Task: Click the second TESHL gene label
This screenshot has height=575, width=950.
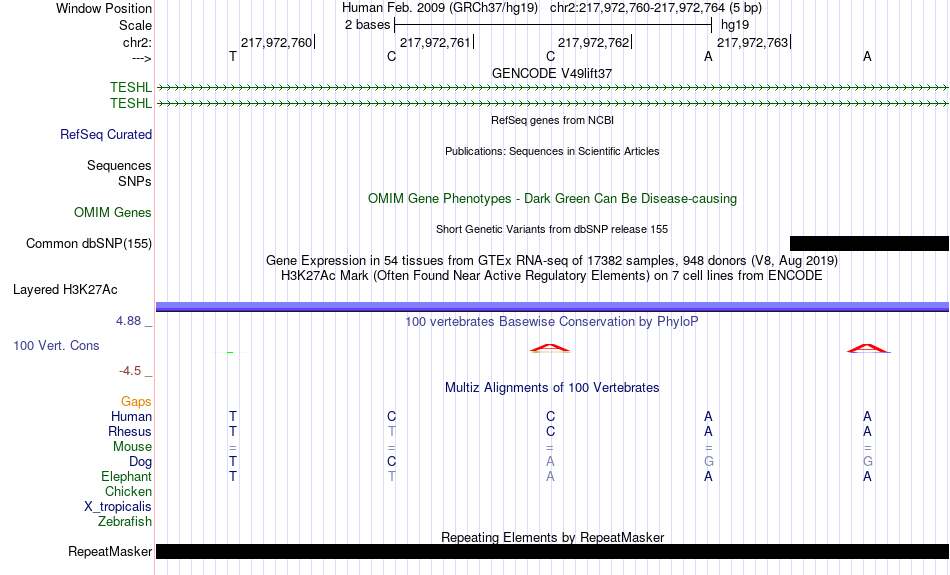Action: pos(131,103)
